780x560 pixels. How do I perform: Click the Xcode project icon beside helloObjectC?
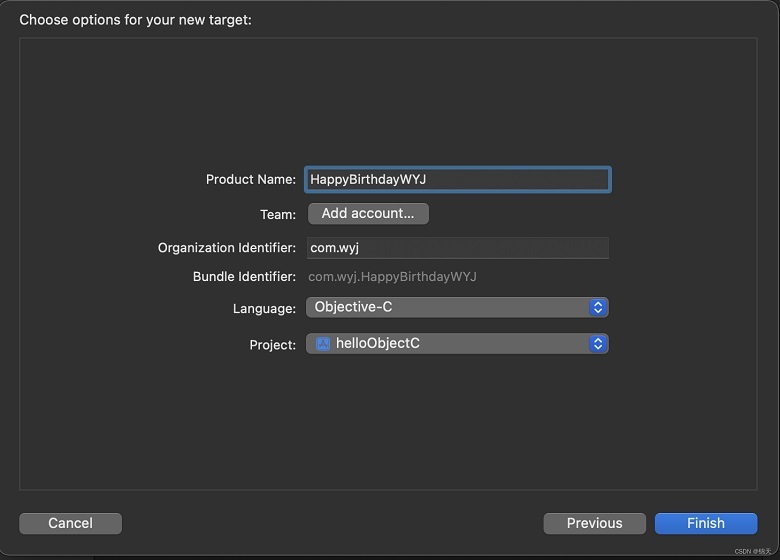click(x=323, y=344)
